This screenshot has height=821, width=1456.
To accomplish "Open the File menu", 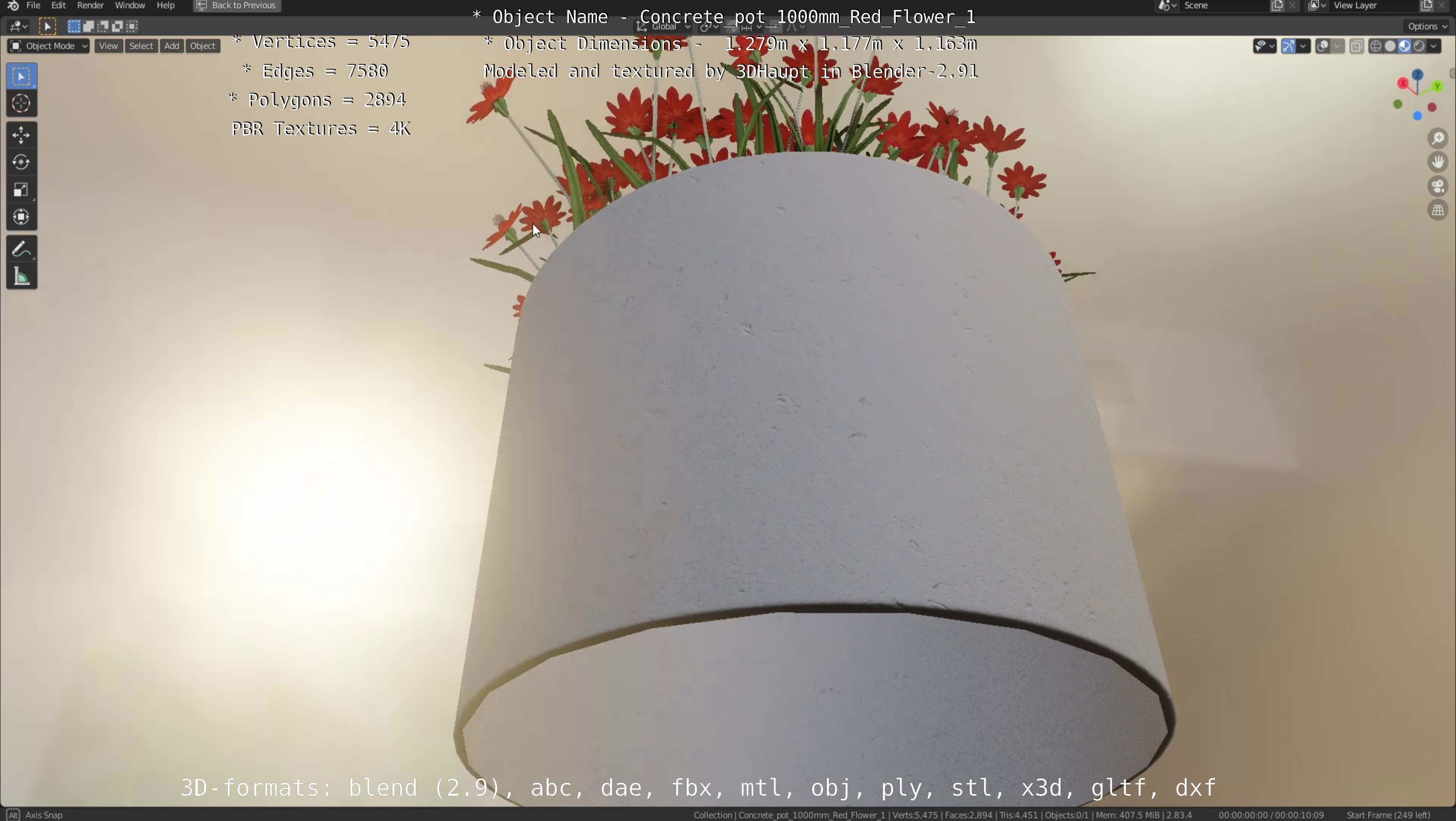I will pyautogui.click(x=33, y=6).
